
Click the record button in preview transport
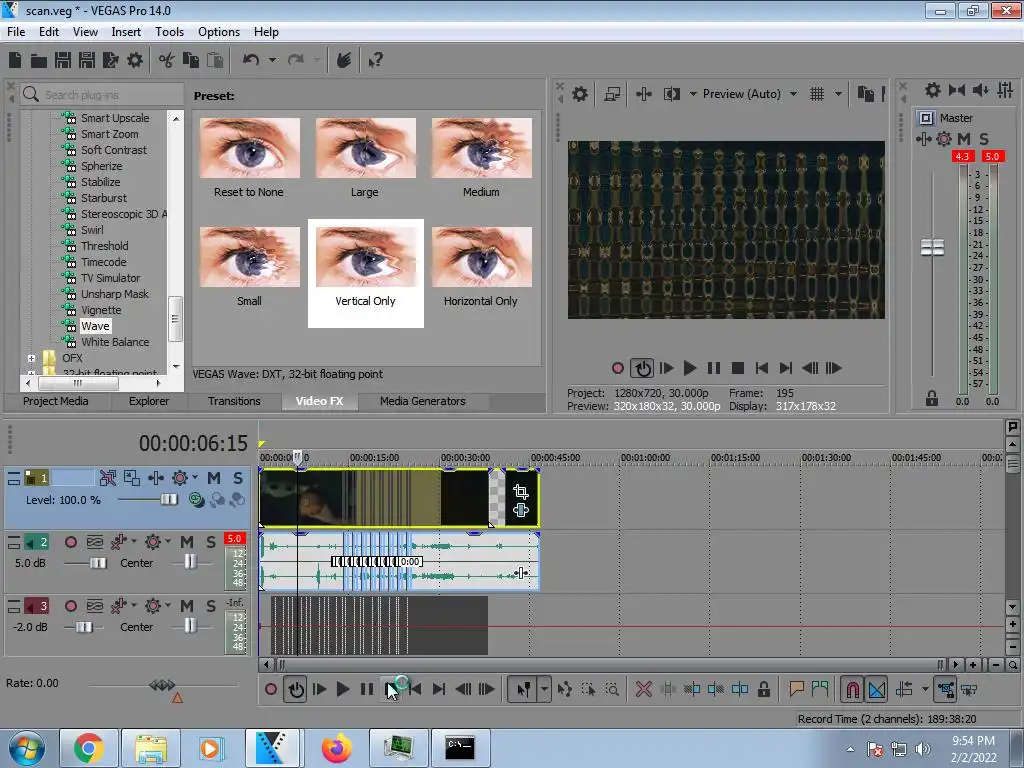point(618,368)
